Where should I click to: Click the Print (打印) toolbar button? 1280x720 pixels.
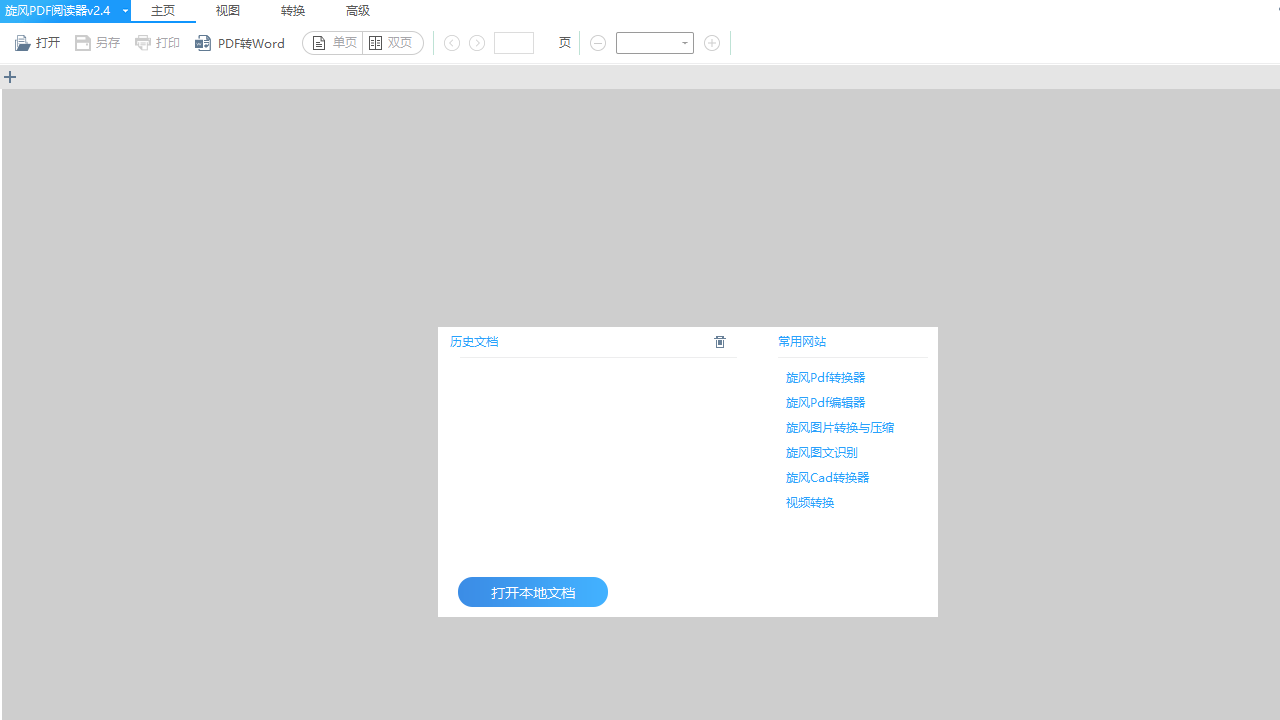158,43
